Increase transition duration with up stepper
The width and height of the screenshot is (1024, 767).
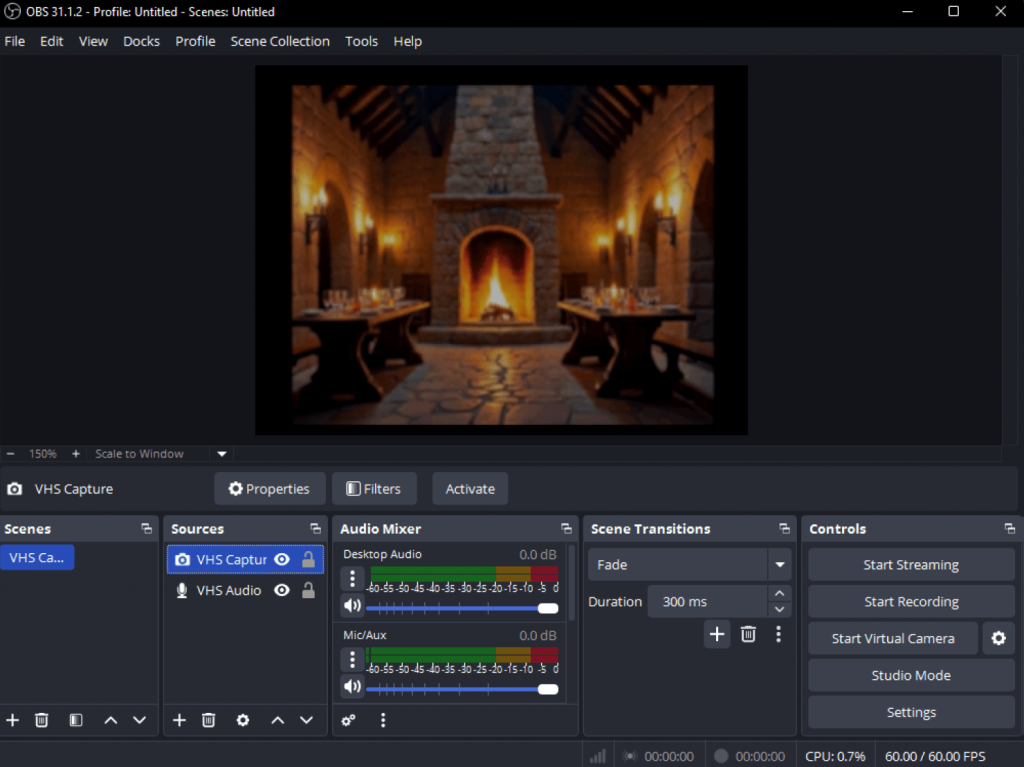point(779,594)
